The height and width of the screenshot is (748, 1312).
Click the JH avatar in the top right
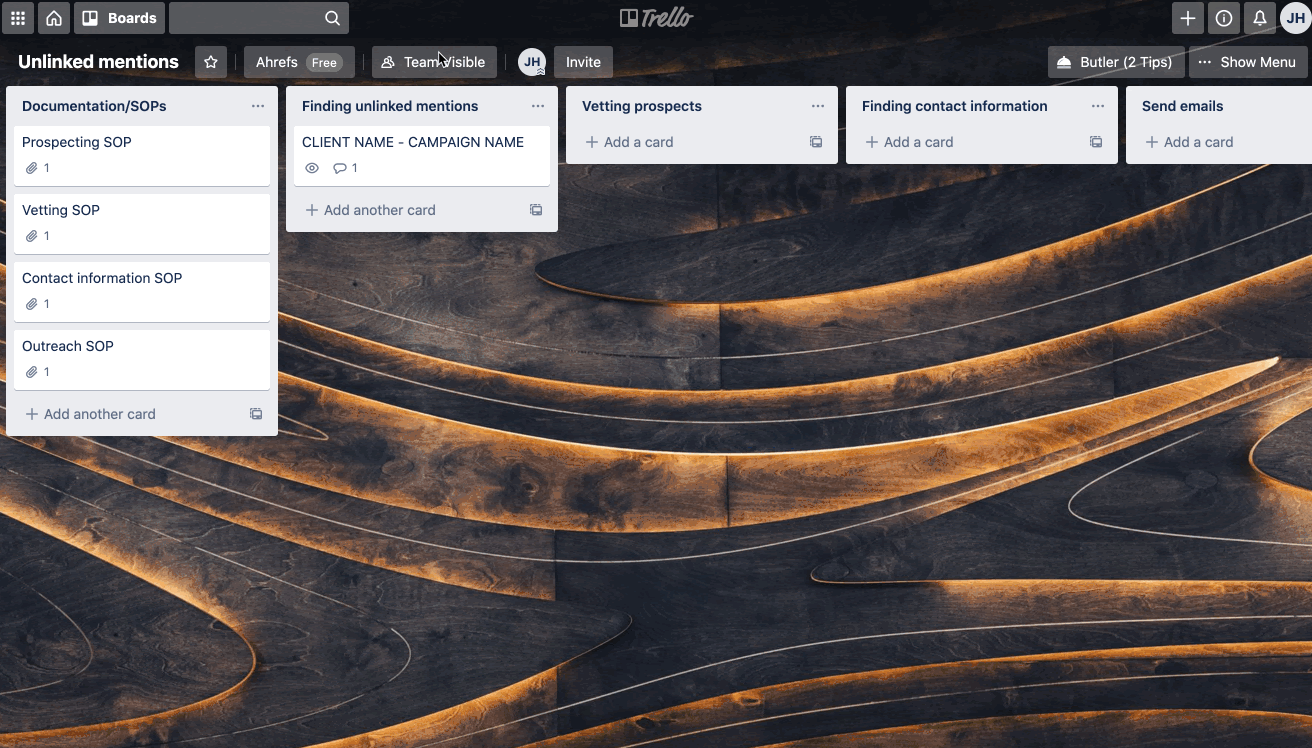pos(1294,18)
